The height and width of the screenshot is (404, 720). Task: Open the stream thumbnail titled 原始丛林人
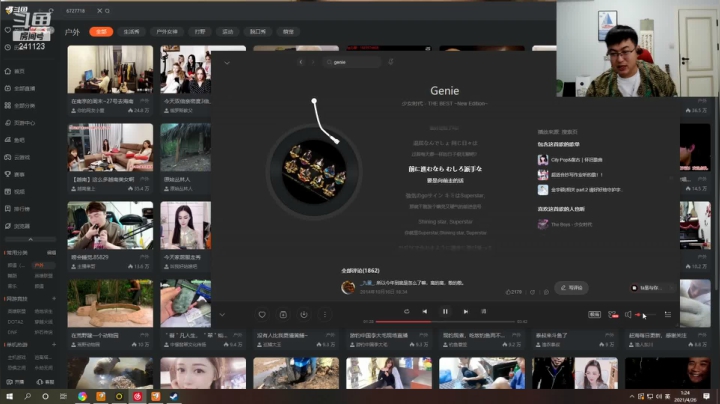[186, 147]
